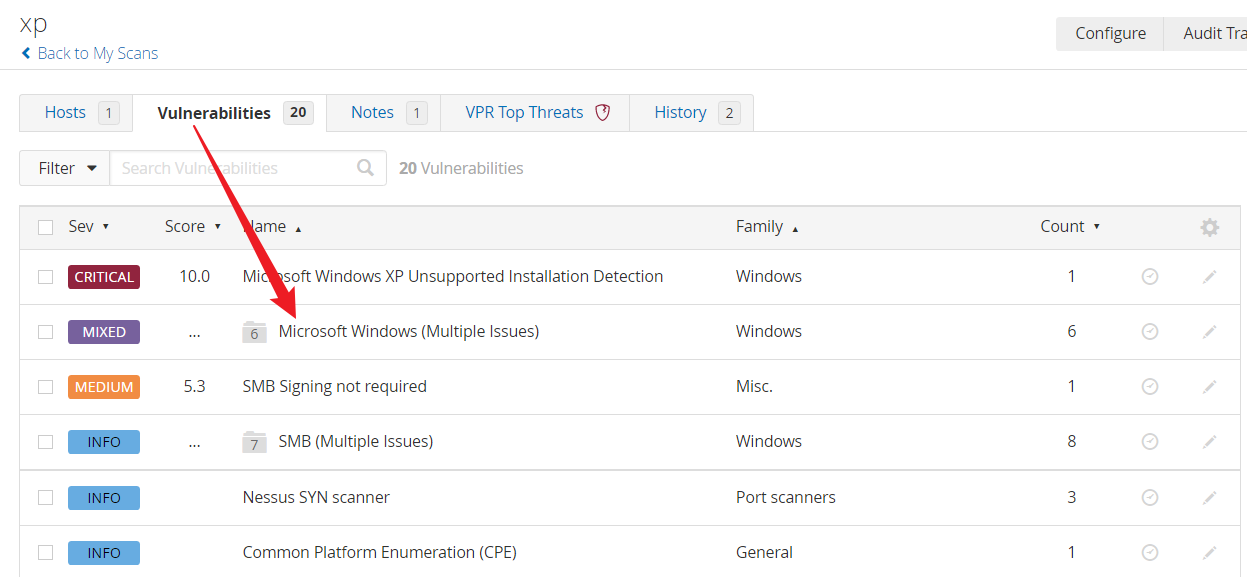Image resolution: width=1247 pixels, height=577 pixels.
Task: Open Microsoft Windows (Multiple Issues) group
Action: click(x=409, y=331)
